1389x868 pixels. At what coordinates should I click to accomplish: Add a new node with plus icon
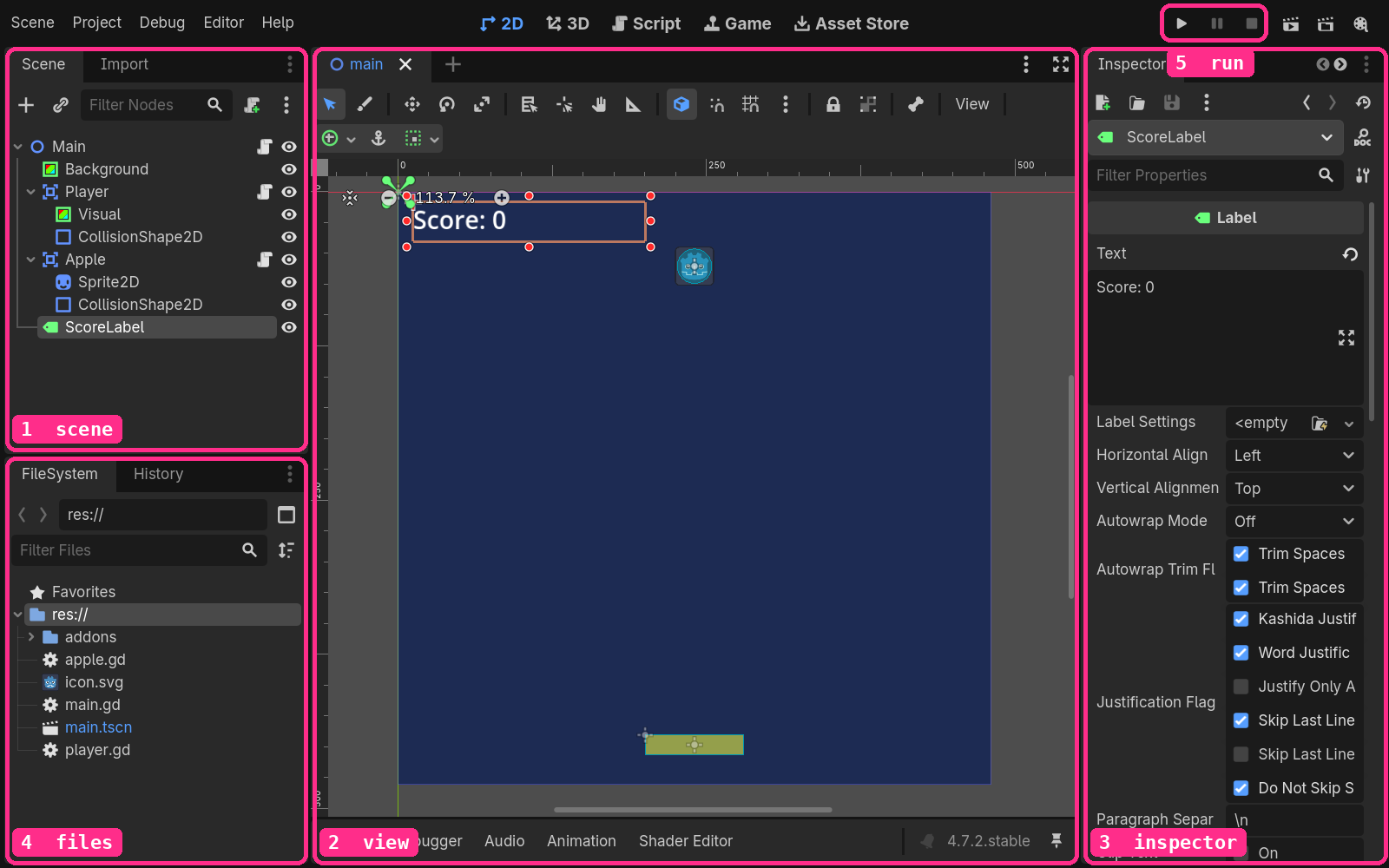26,105
